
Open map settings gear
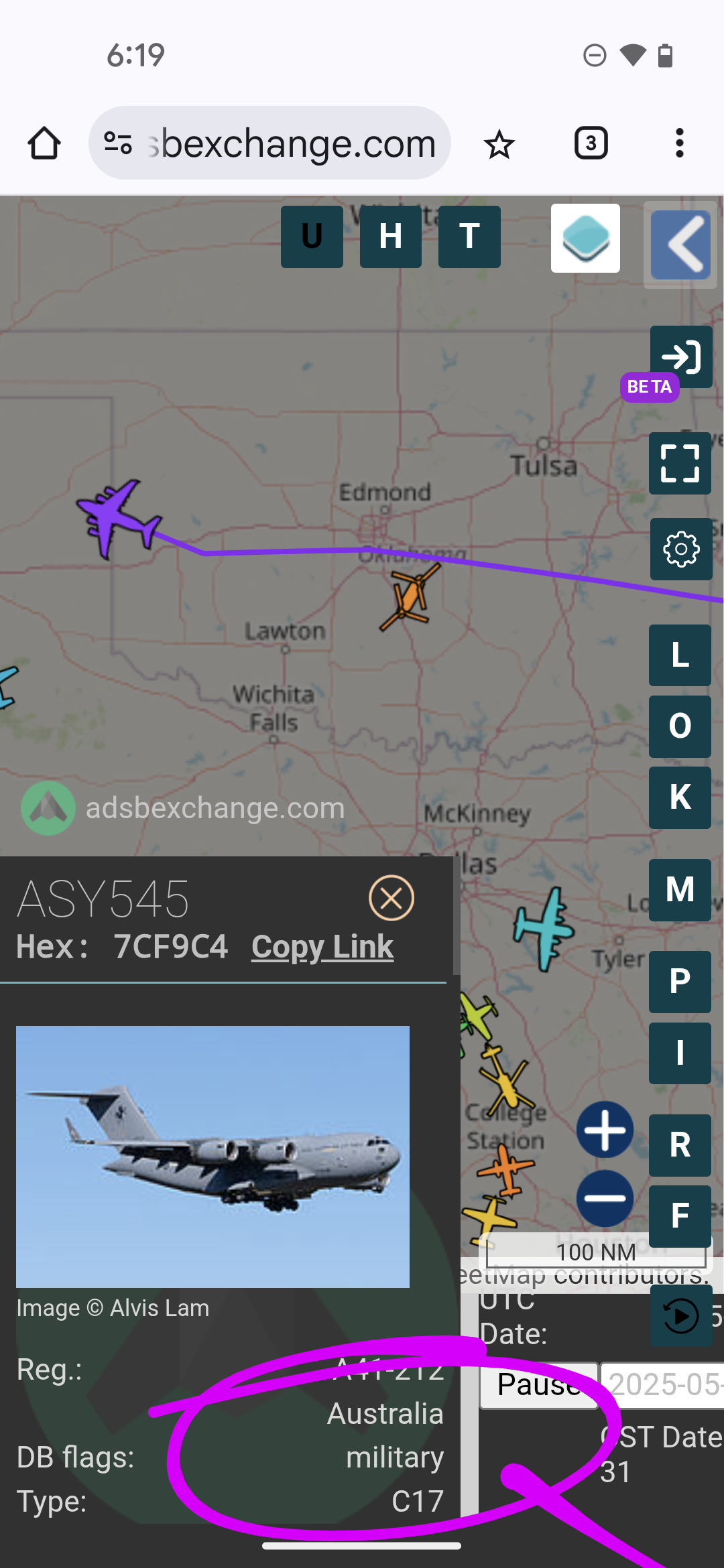(680, 549)
